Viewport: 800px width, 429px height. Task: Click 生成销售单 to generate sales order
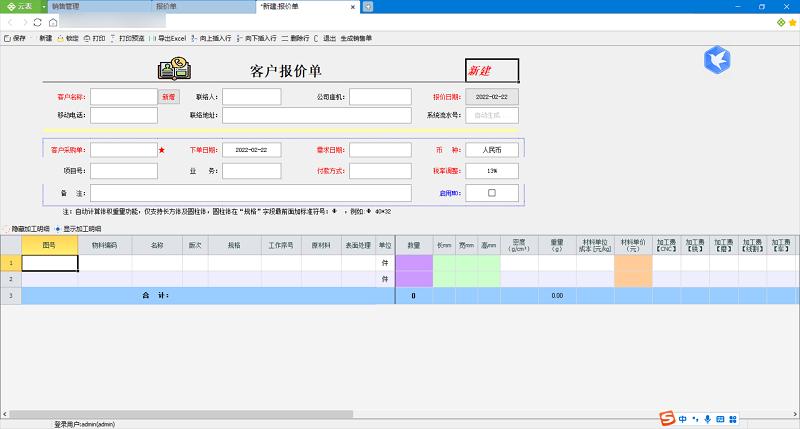356,38
